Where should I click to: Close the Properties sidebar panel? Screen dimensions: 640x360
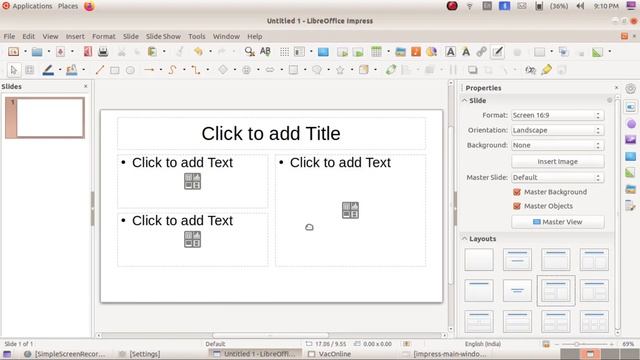pos(616,88)
